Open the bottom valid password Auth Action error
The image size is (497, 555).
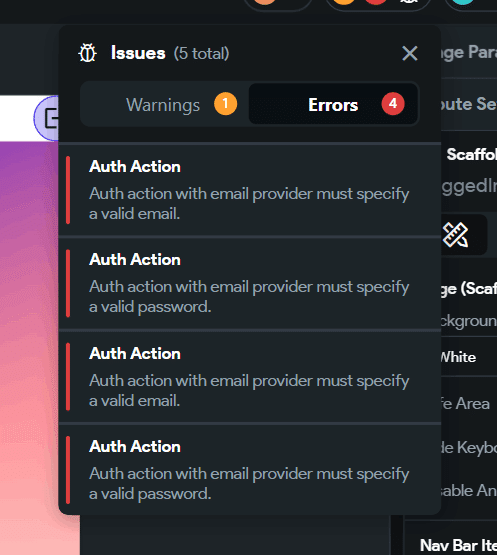point(250,470)
